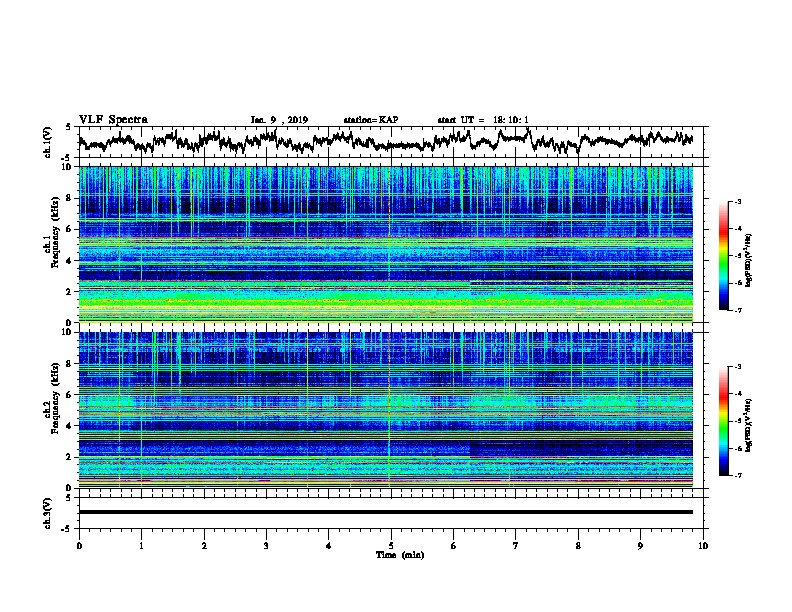Click the flat black ch.3(V) trace line
This screenshot has height=612, width=792.
tap(386, 512)
